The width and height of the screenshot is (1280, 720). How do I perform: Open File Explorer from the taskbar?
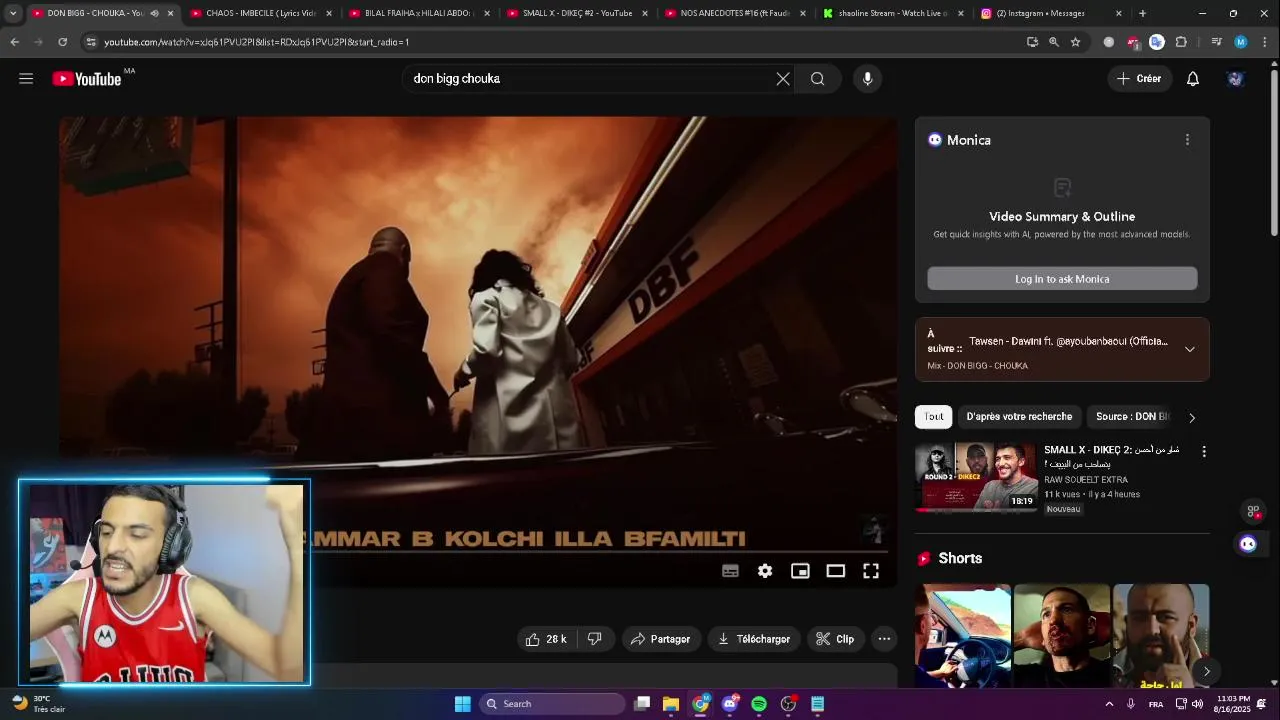[671, 704]
